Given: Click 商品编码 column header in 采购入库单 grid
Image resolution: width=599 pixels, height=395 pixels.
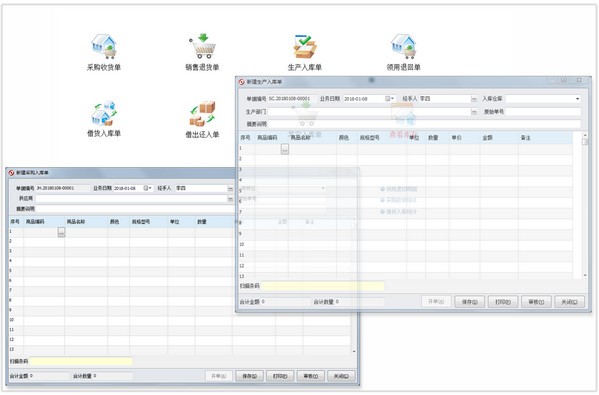Looking at the screenshot, I should click(x=44, y=222).
